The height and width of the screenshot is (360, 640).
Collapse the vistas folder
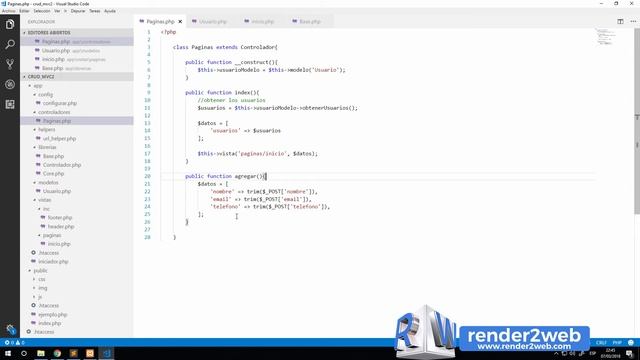coord(77,200)
